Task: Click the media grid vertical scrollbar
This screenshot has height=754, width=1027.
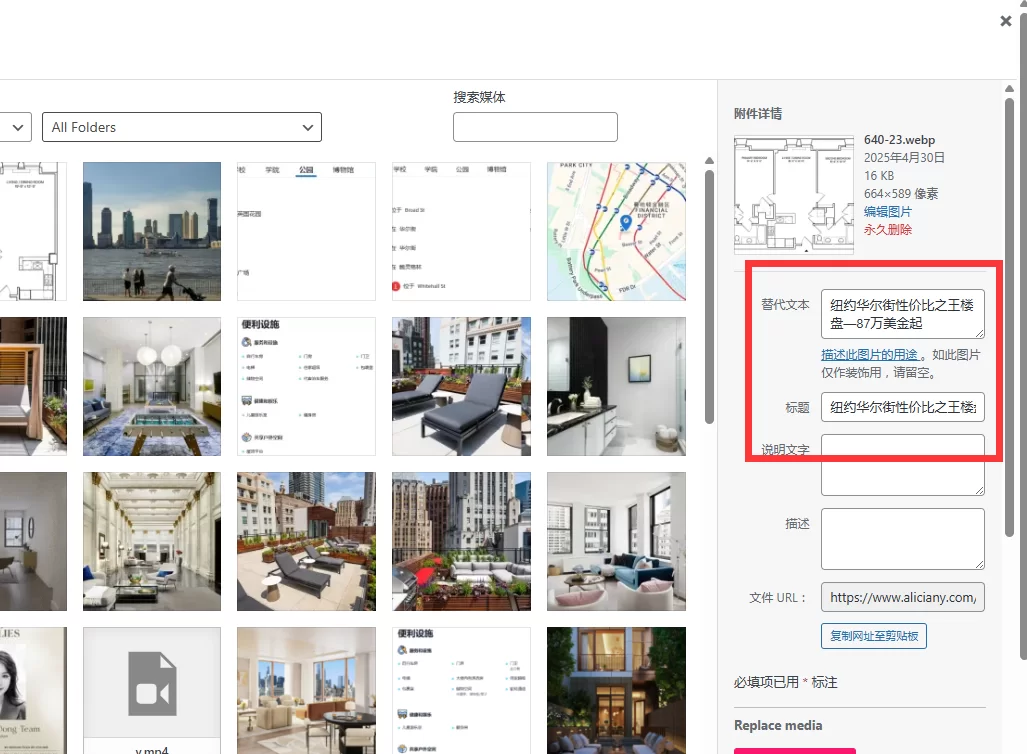Action: [709, 297]
